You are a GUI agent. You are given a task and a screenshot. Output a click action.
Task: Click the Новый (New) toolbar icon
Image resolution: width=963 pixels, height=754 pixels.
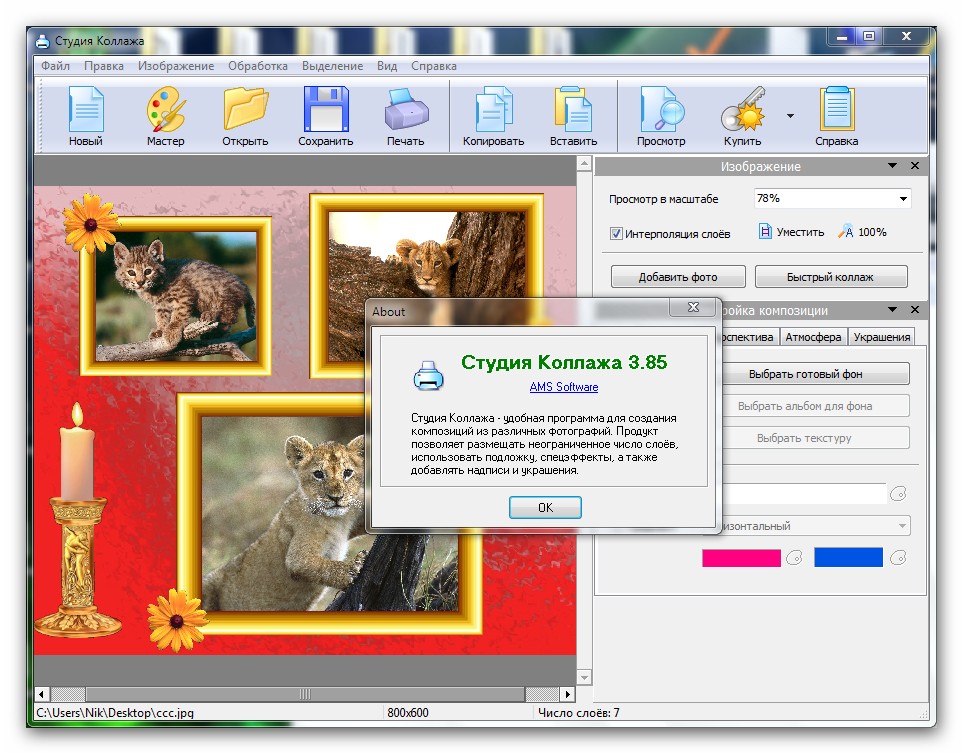(86, 109)
